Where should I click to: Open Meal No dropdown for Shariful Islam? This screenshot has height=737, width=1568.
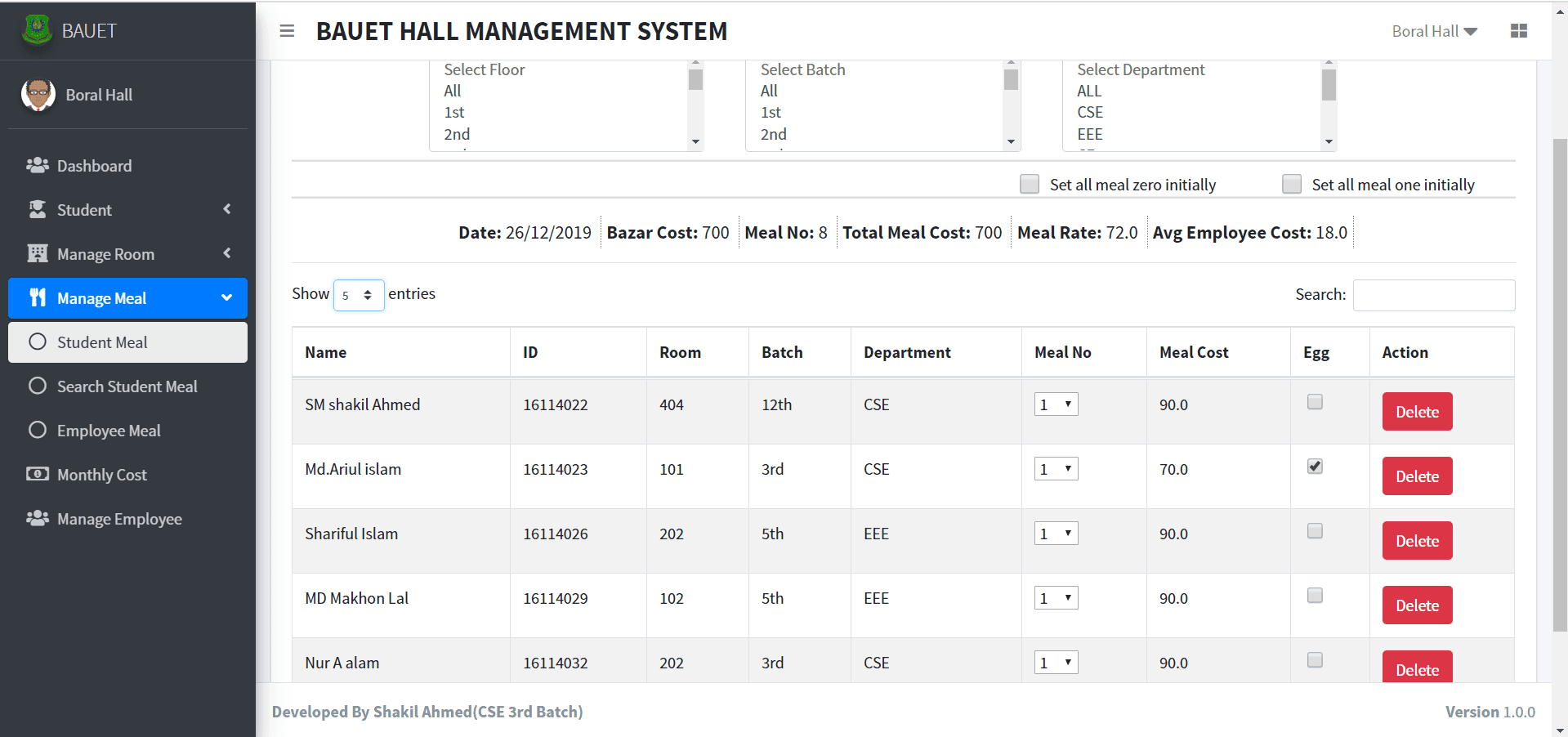[x=1057, y=533]
